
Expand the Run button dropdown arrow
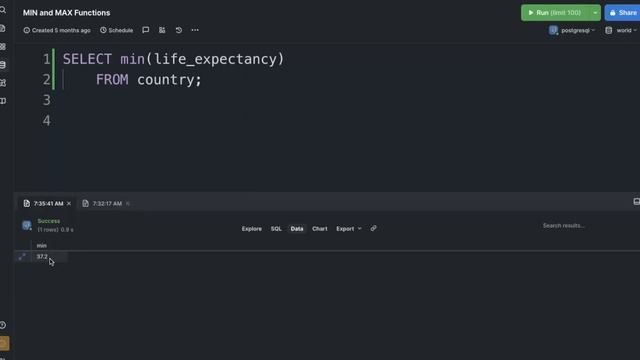point(595,13)
